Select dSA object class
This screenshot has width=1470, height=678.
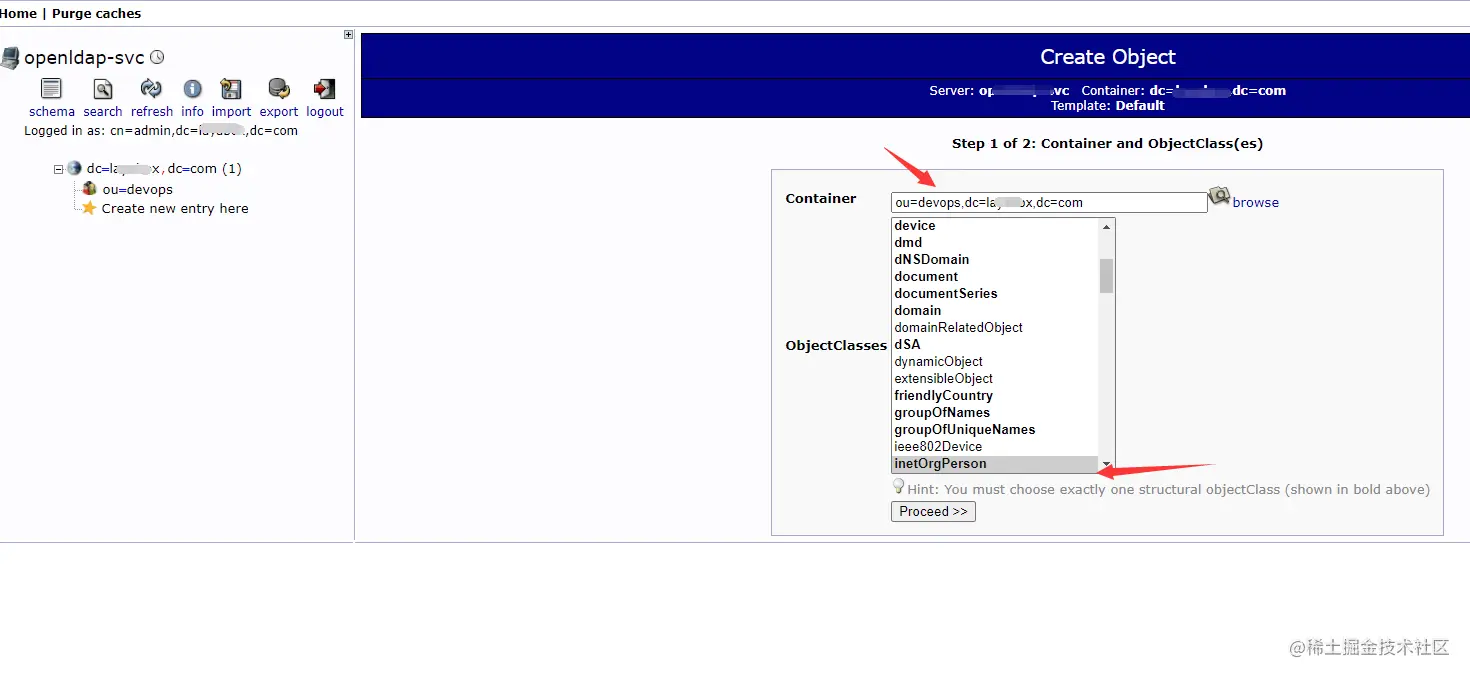click(x=995, y=345)
